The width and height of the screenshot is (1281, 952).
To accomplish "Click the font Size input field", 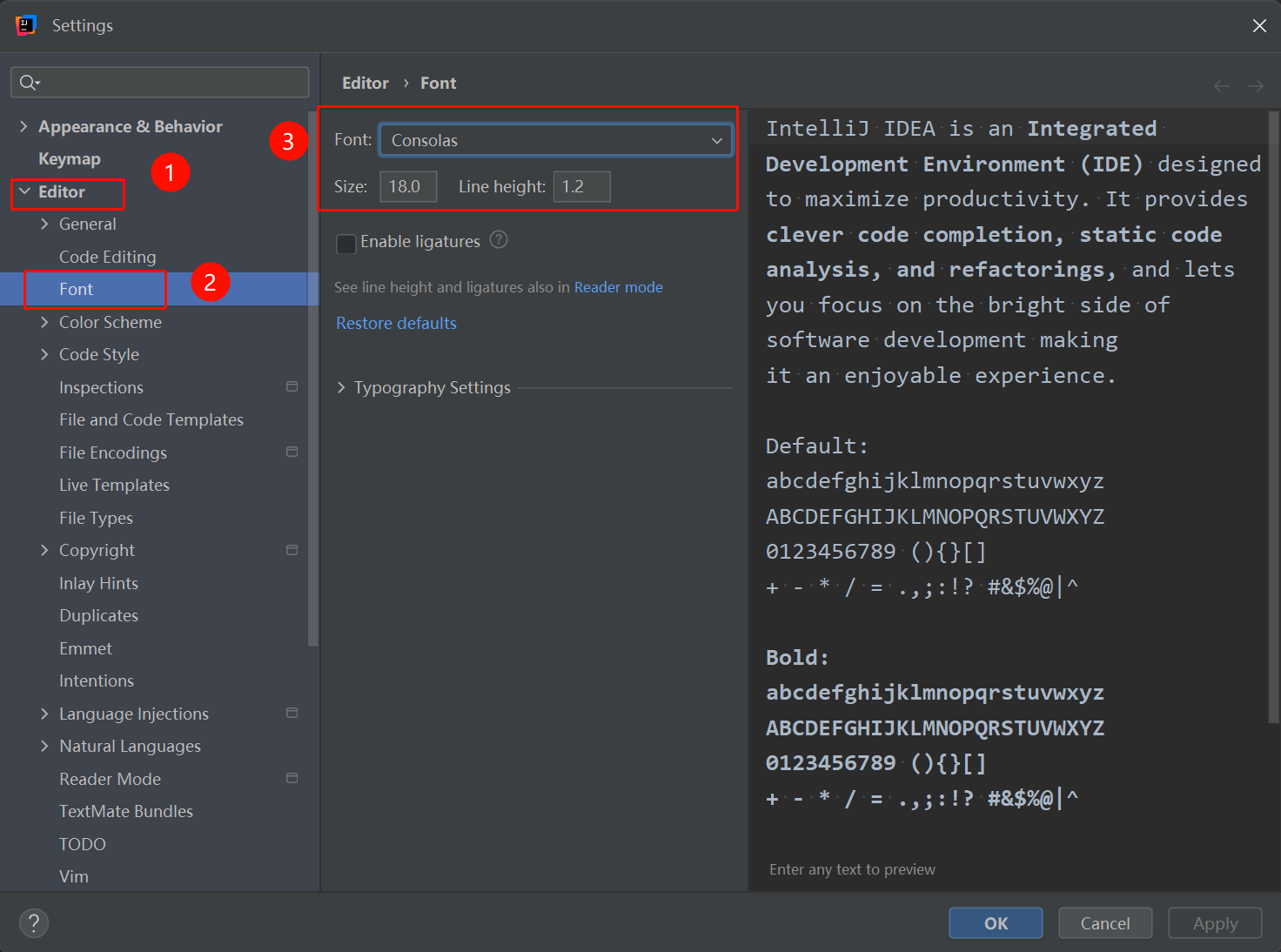I will pyautogui.click(x=408, y=186).
